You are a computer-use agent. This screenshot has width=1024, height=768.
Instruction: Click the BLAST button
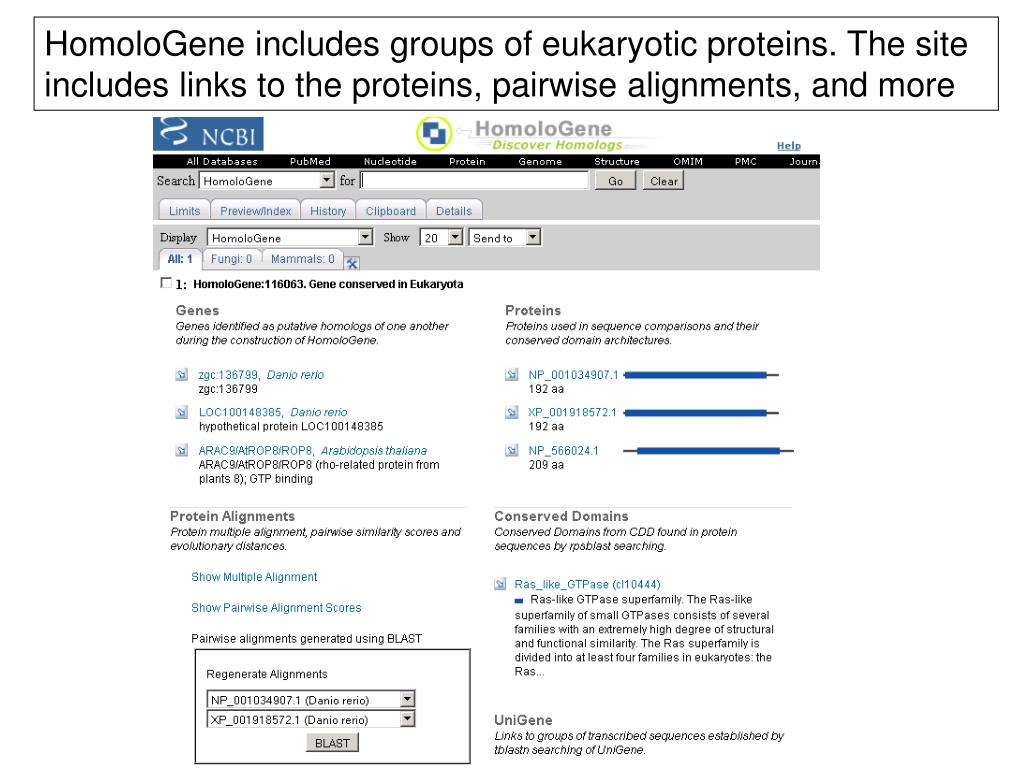[332, 743]
